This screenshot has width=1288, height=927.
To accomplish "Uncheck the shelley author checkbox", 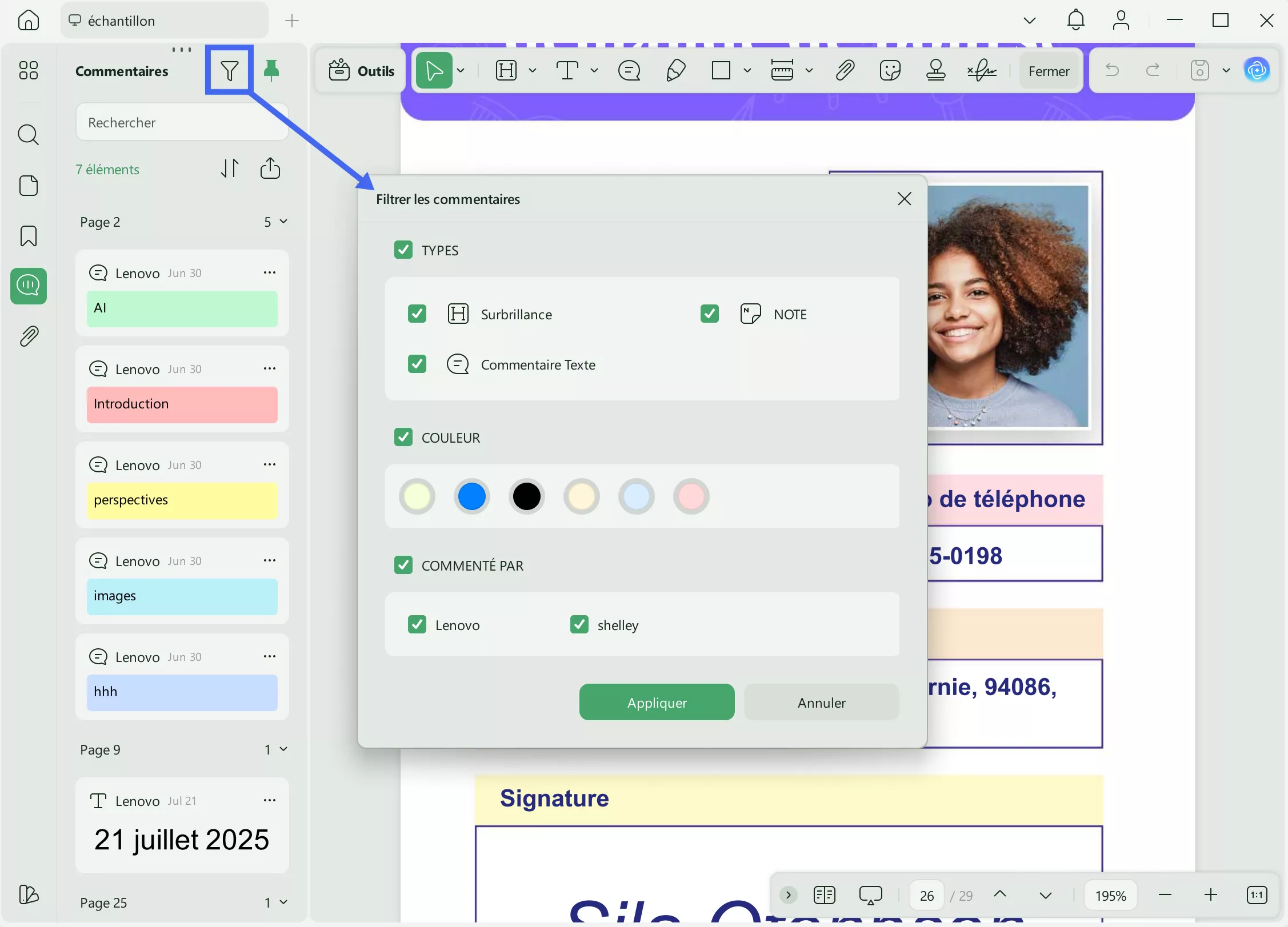I will click(579, 624).
